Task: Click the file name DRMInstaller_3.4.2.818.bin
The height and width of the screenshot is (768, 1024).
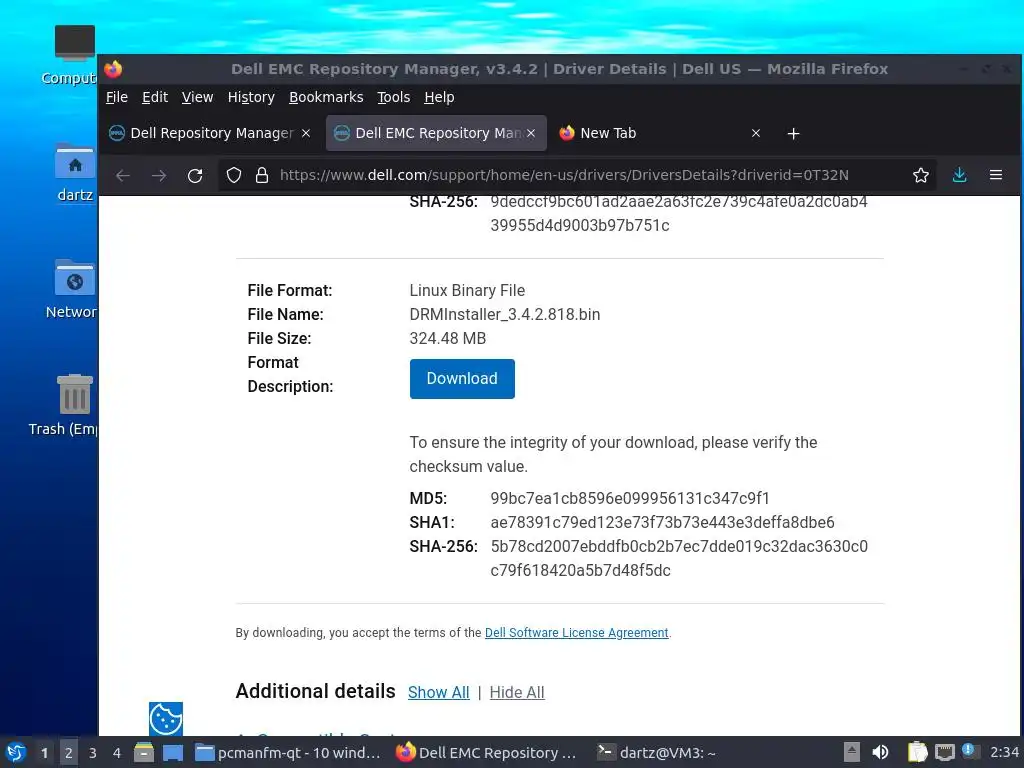Action: coord(504,314)
